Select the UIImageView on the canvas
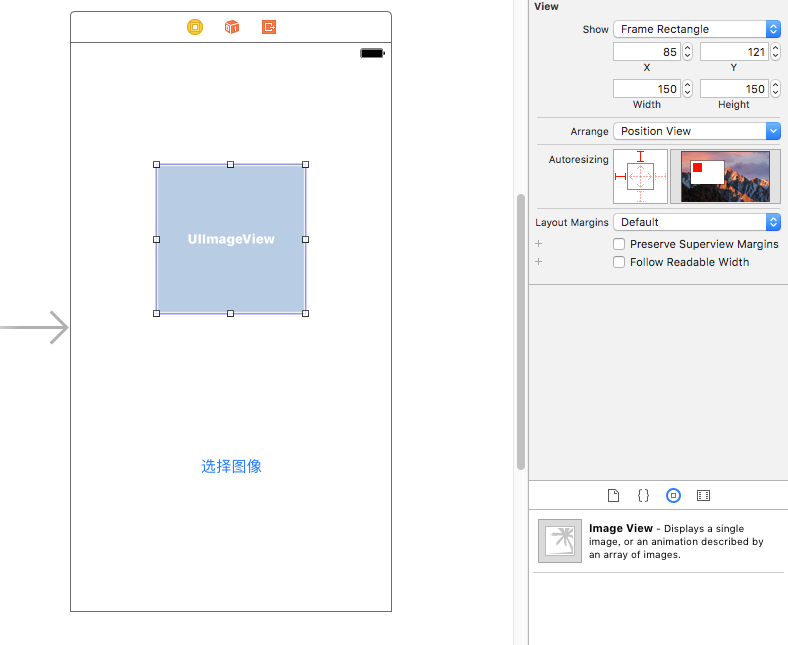The image size is (788, 645). point(231,239)
